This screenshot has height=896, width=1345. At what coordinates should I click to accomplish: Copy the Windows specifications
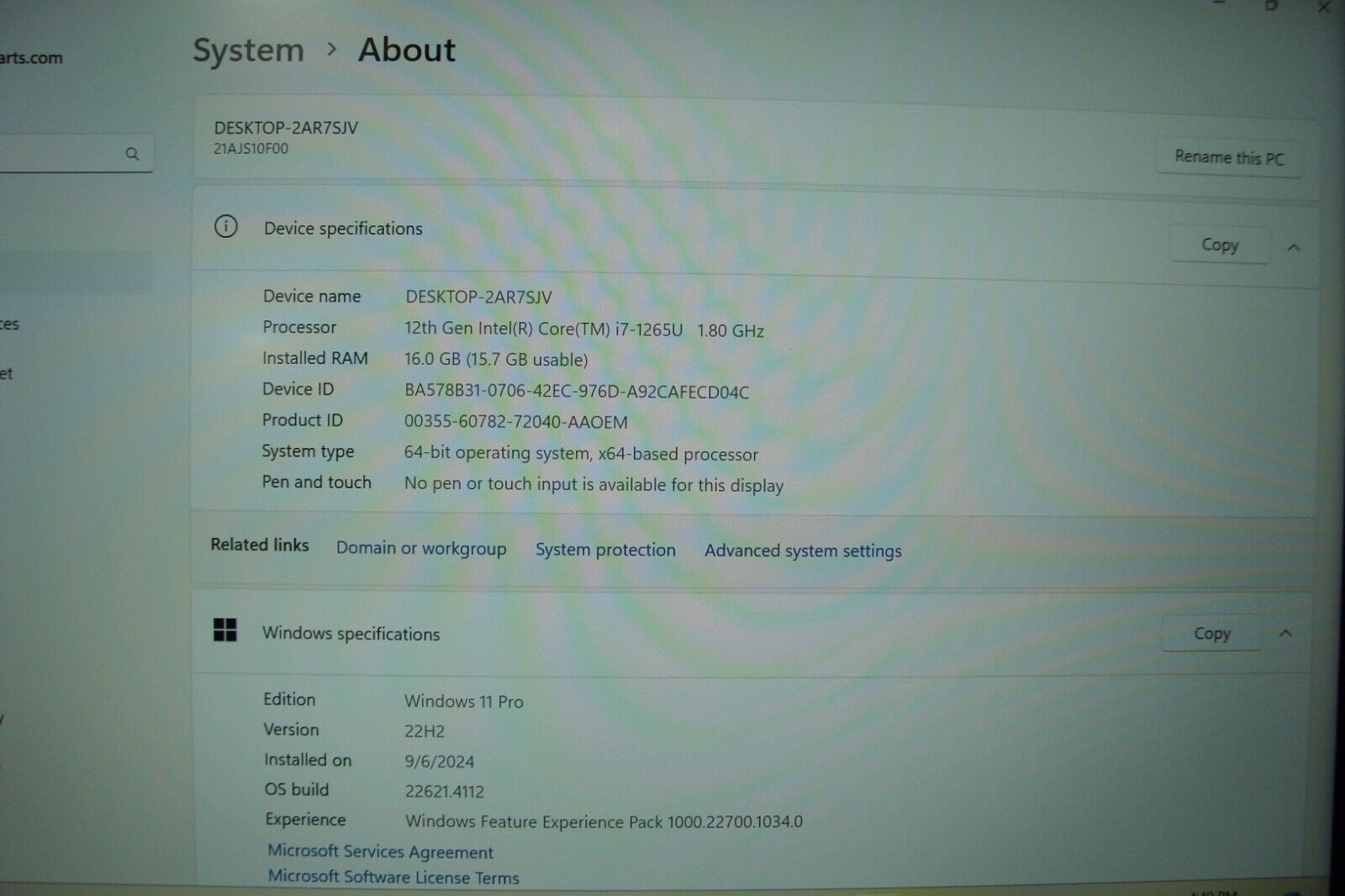[x=1210, y=633]
